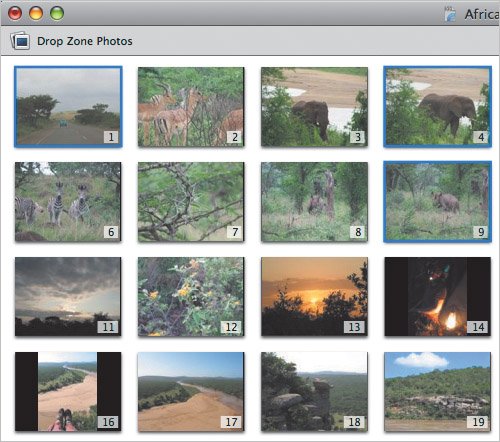Choose rock outcrop photo 18
The image size is (500, 442).
point(314,392)
